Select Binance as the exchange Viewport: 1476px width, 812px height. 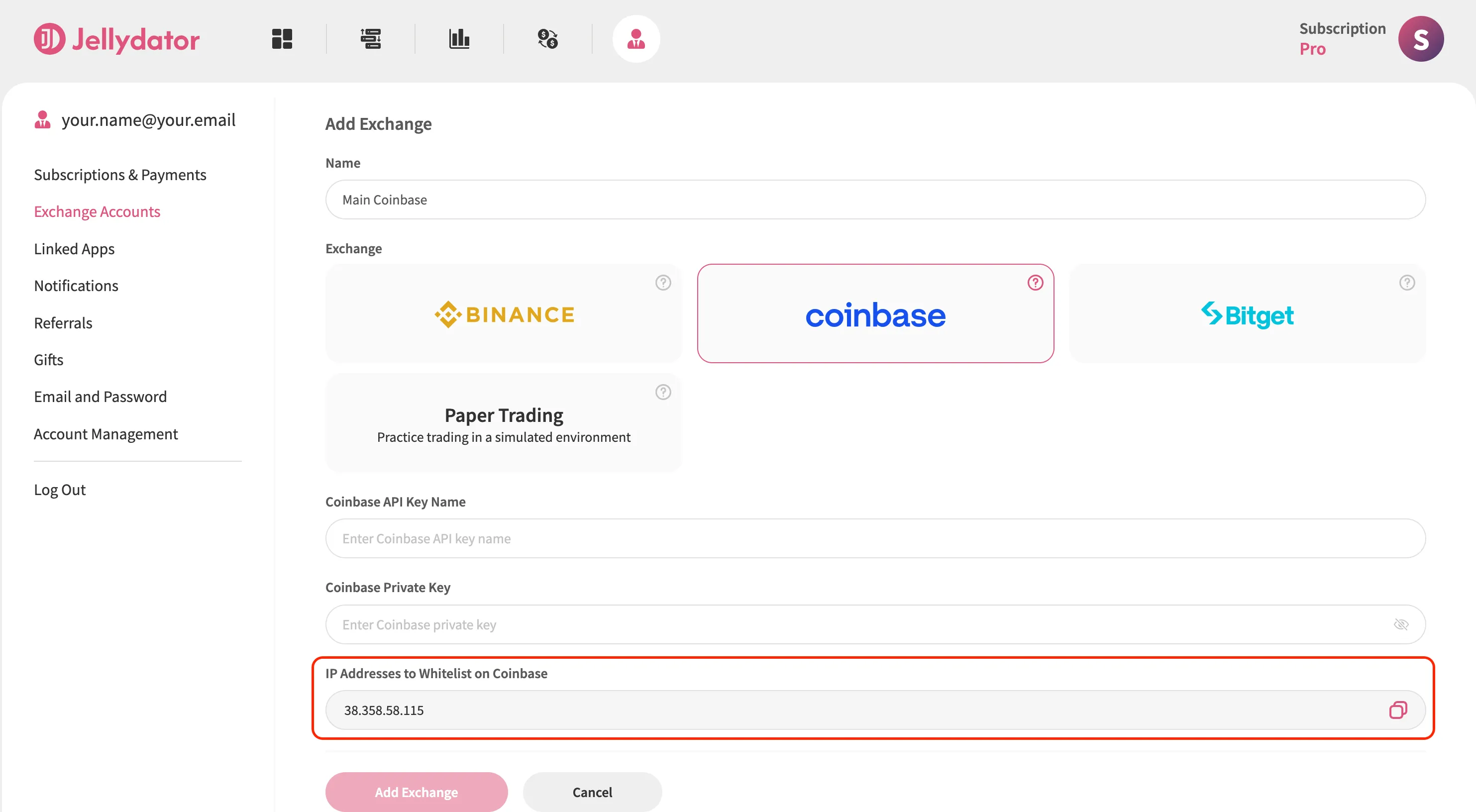pos(504,313)
